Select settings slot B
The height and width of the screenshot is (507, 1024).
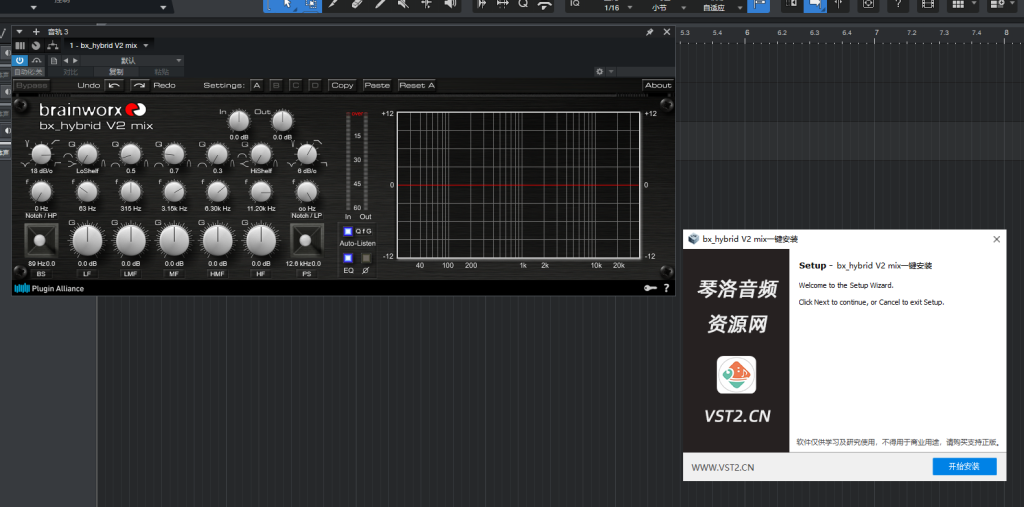click(x=276, y=86)
